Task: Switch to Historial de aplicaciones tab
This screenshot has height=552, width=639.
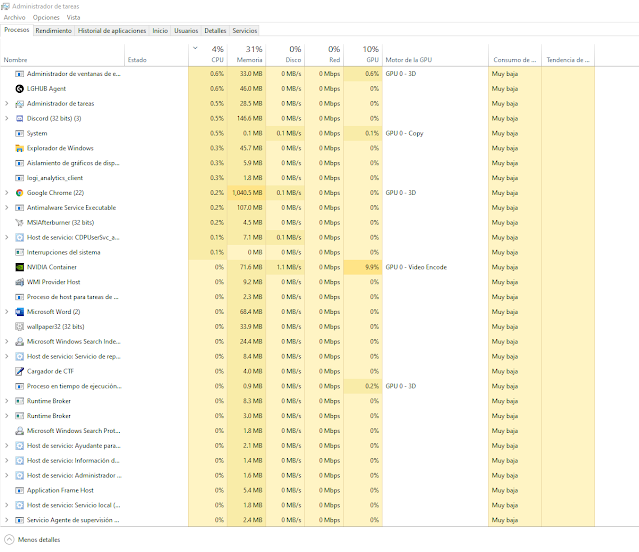Action: click(112, 31)
